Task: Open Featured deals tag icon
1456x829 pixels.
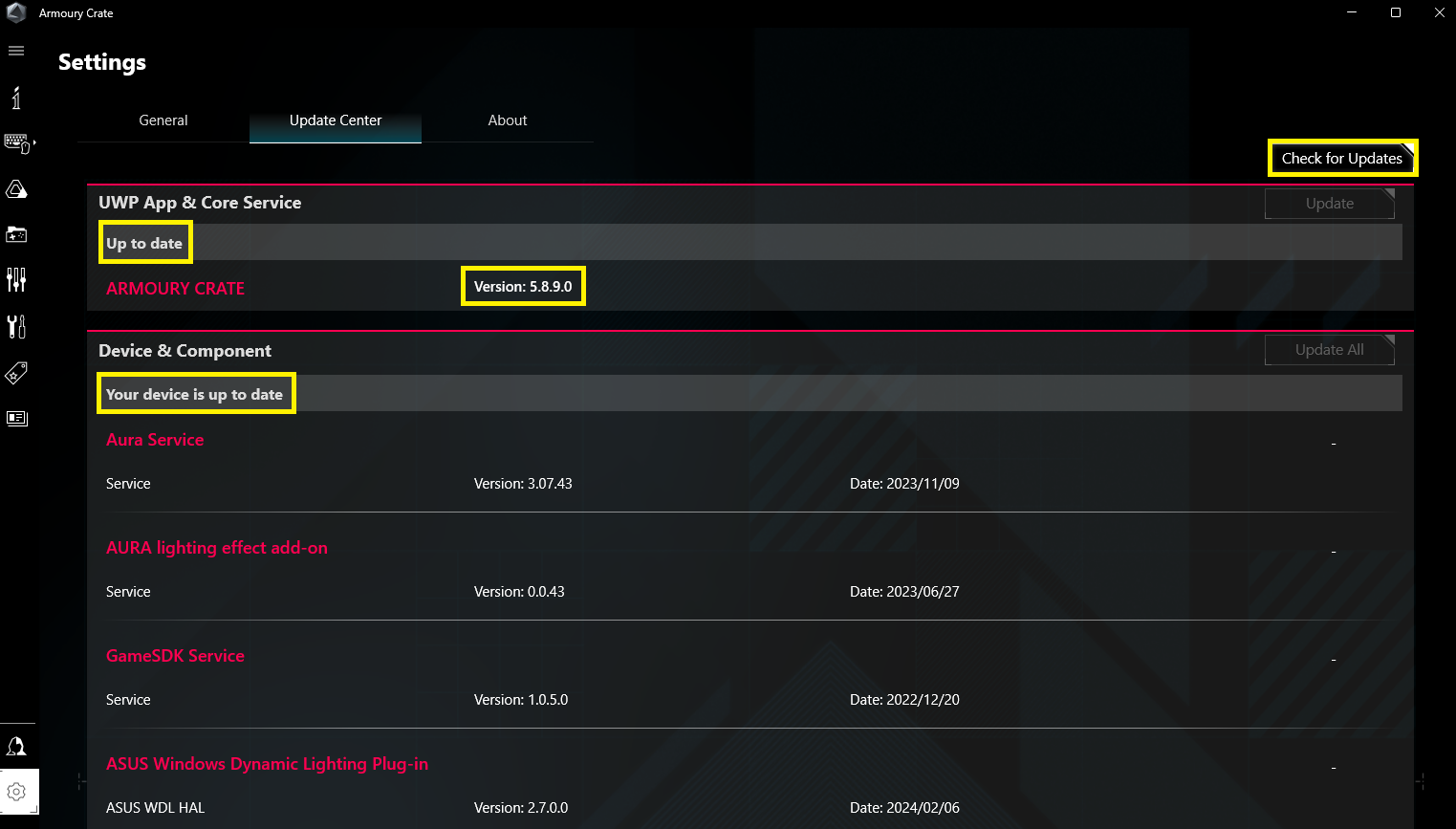Action: click(16, 372)
